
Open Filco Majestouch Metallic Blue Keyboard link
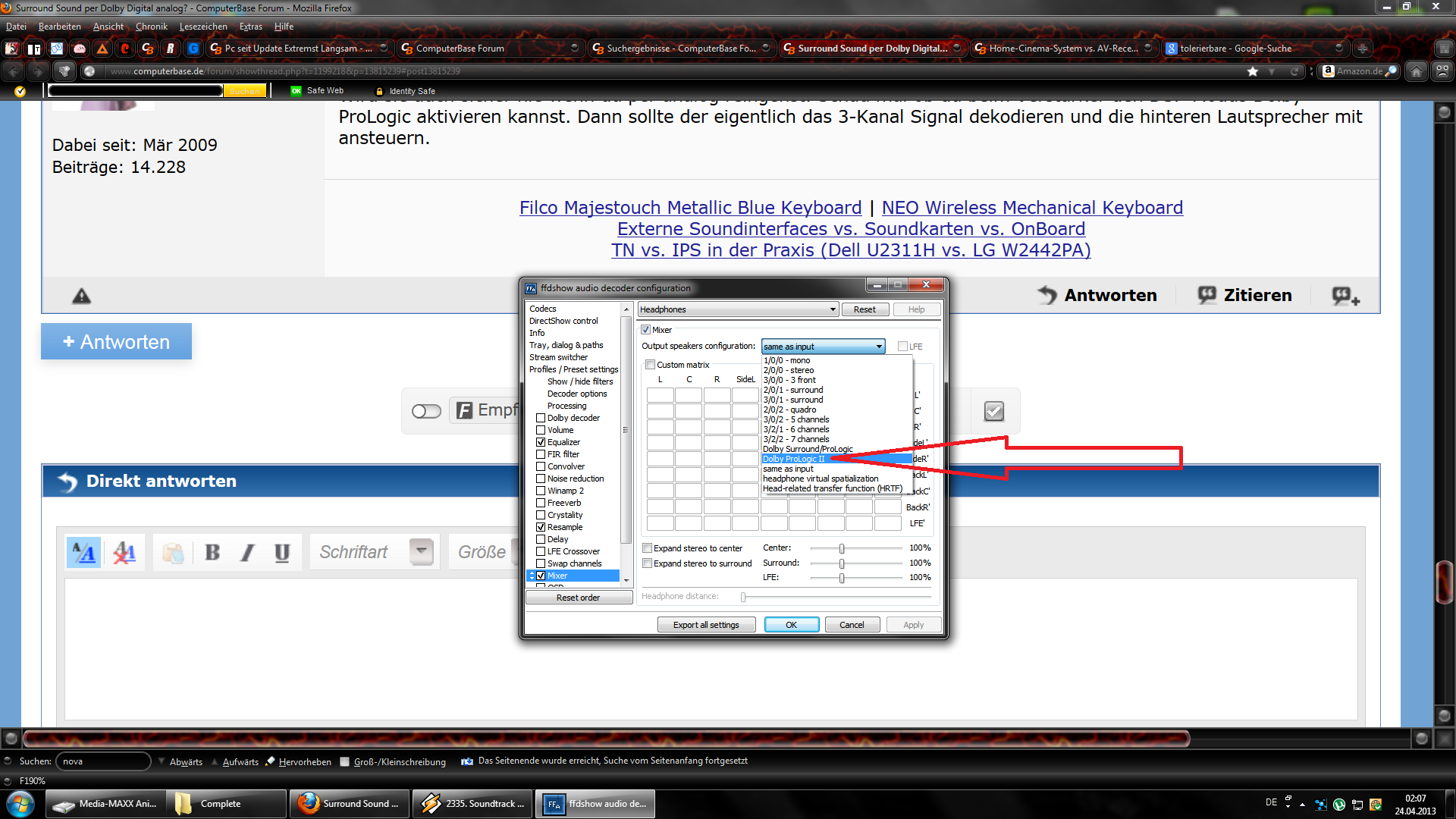pos(690,208)
